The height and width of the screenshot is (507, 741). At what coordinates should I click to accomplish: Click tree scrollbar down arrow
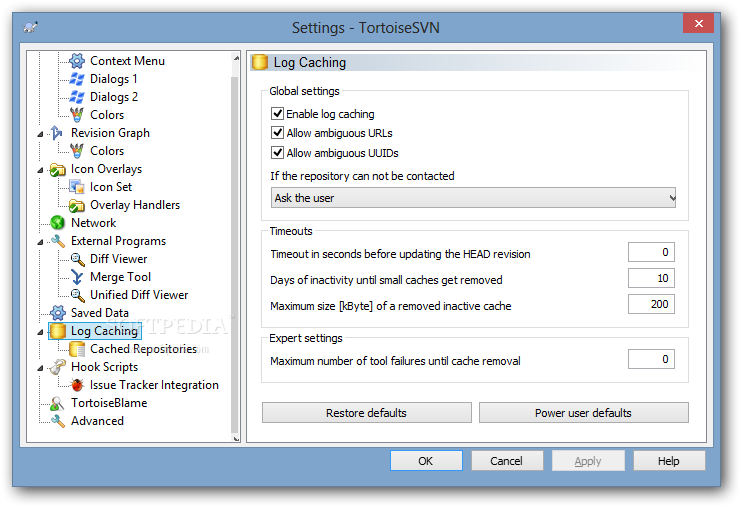click(236, 438)
